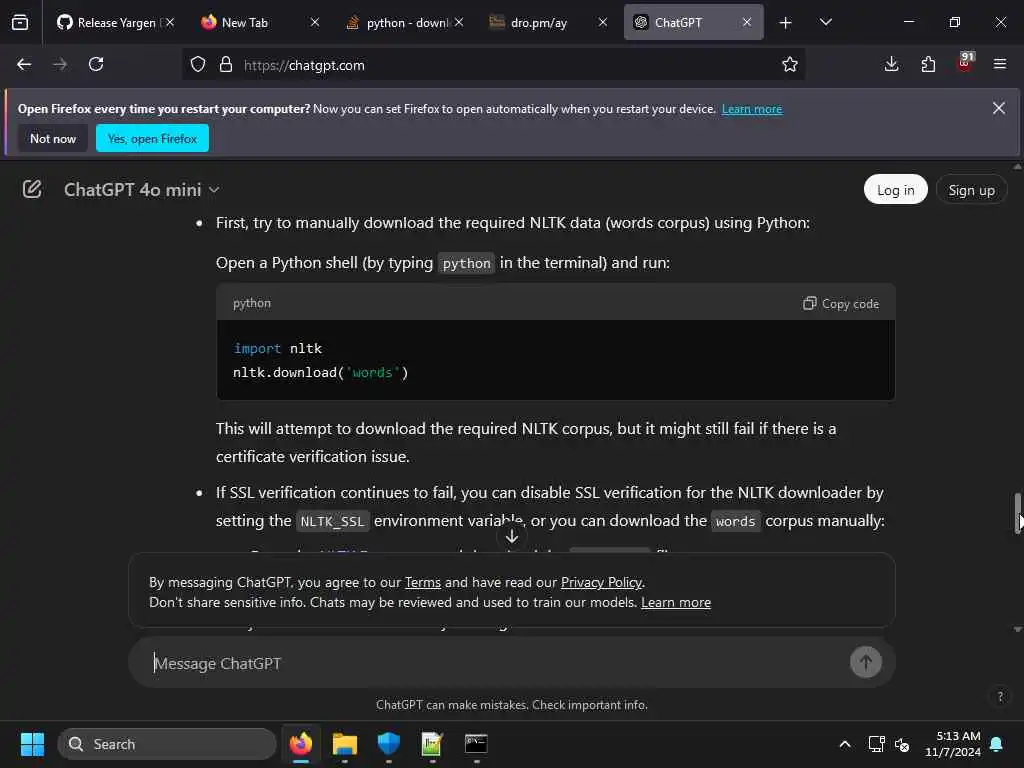1024x768 pixels.
Task: Close the dro.pm/ay tab
Action: tap(603, 22)
